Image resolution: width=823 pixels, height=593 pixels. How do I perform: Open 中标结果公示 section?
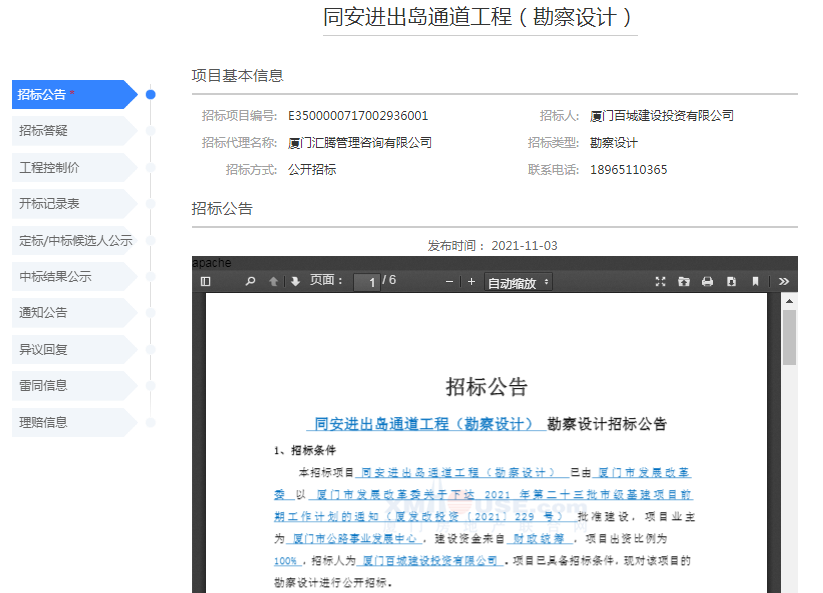70,277
